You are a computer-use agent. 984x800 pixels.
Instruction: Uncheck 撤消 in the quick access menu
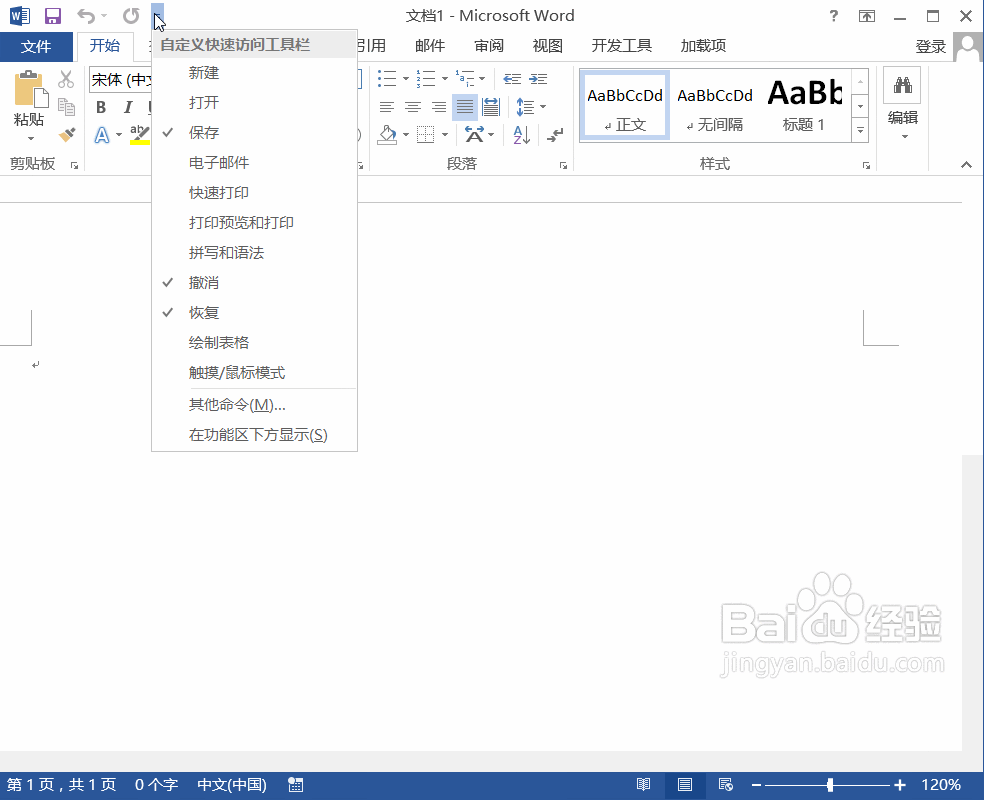255,282
